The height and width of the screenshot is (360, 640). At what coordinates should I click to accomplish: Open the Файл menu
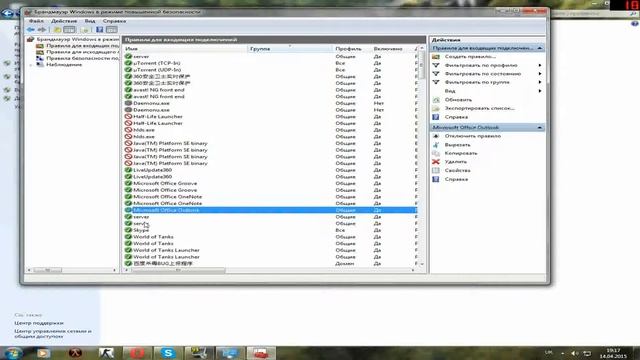coord(36,21)
